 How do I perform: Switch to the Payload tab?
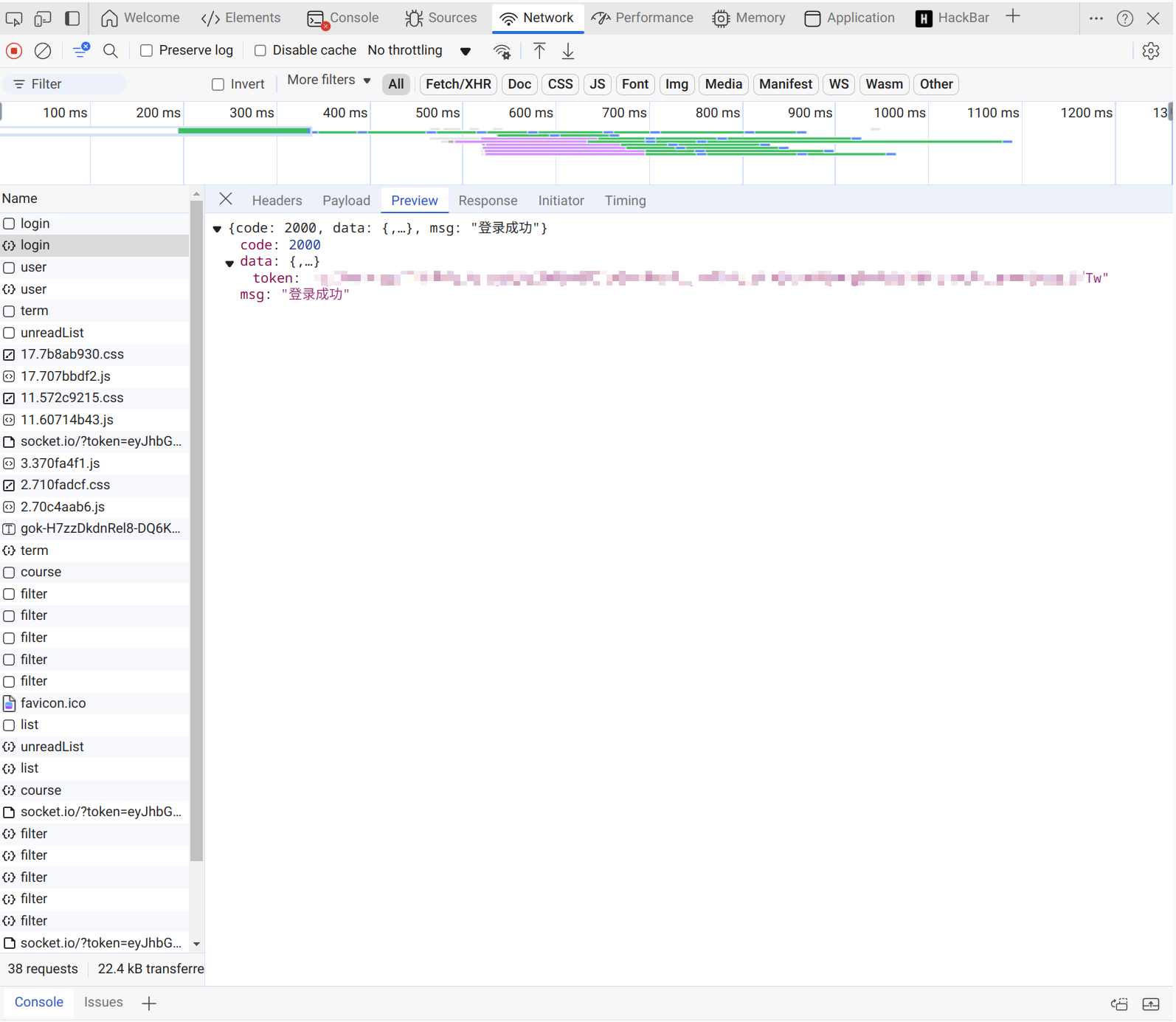346,201
